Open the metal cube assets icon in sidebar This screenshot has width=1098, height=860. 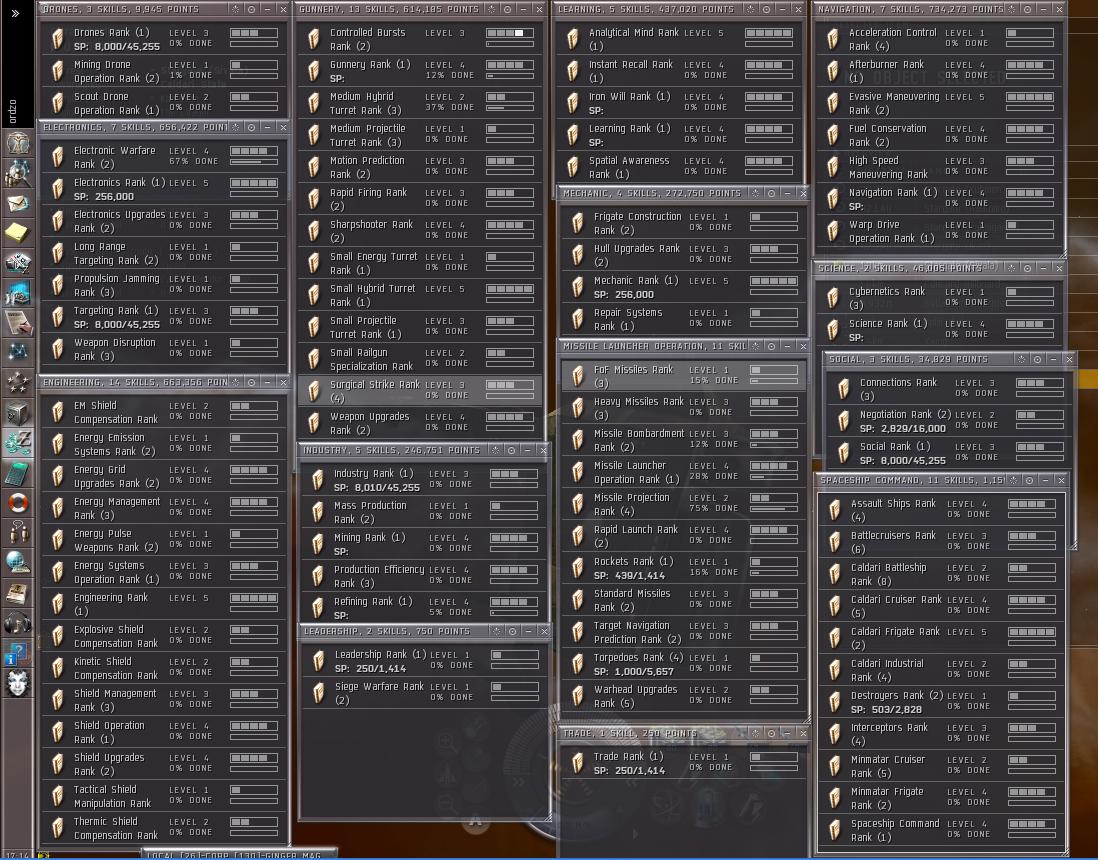(x=18, y=412)
